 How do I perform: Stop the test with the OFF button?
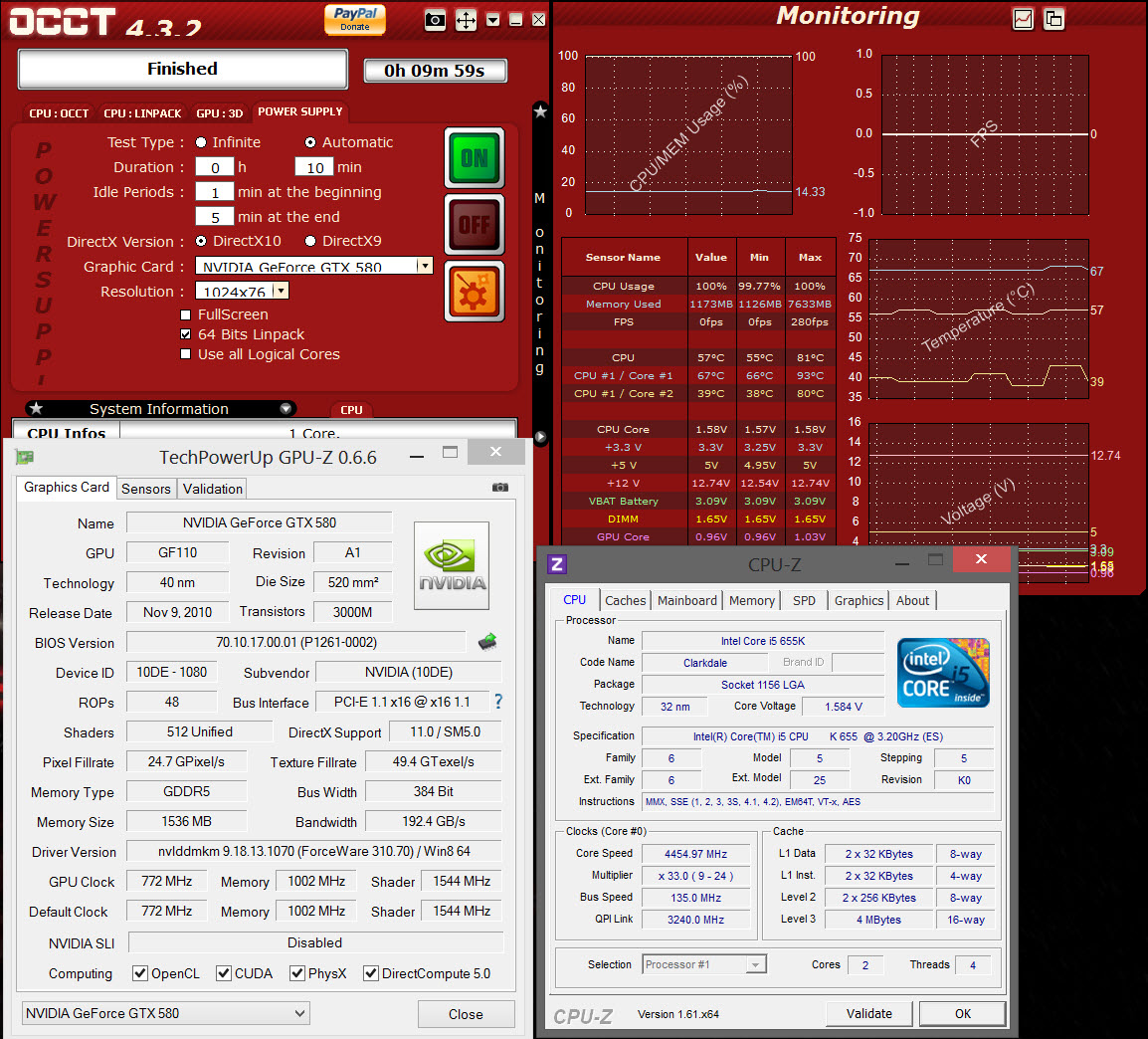coord(475,224)
